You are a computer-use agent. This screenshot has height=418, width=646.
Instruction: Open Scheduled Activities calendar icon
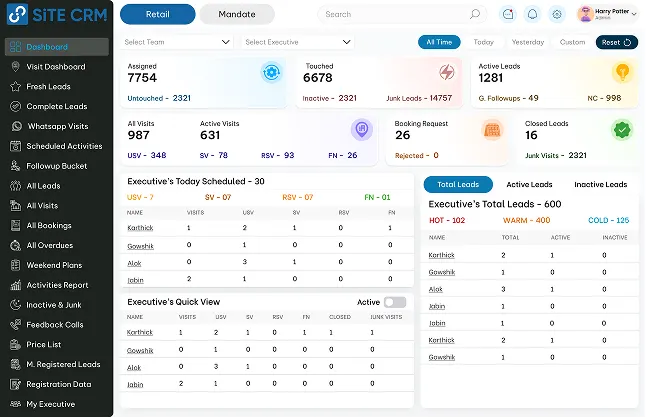[15, 146]
